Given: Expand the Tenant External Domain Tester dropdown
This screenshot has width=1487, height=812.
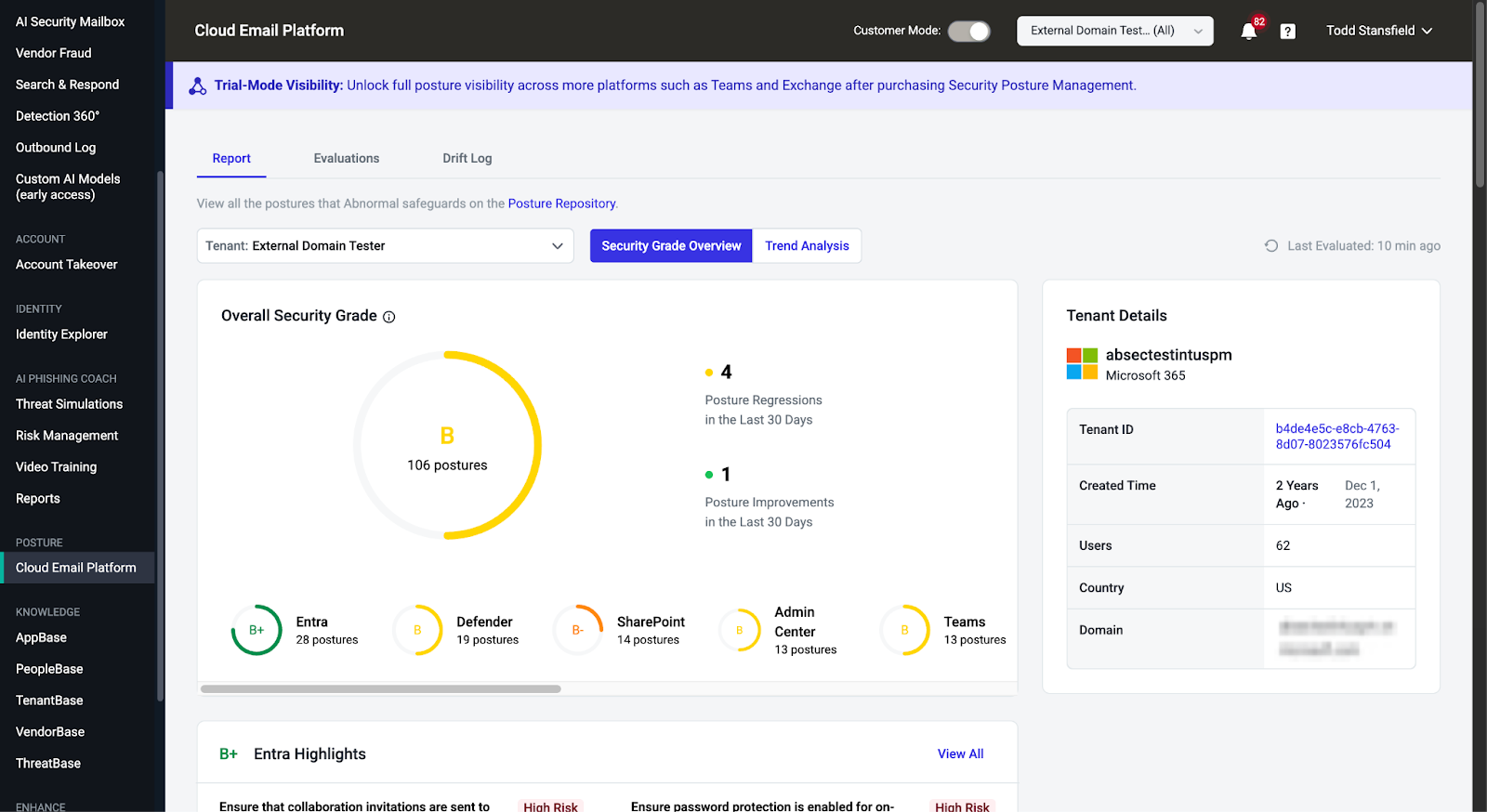Looking at the screenshot, I should pyautogui.click(x=386, y=246).
